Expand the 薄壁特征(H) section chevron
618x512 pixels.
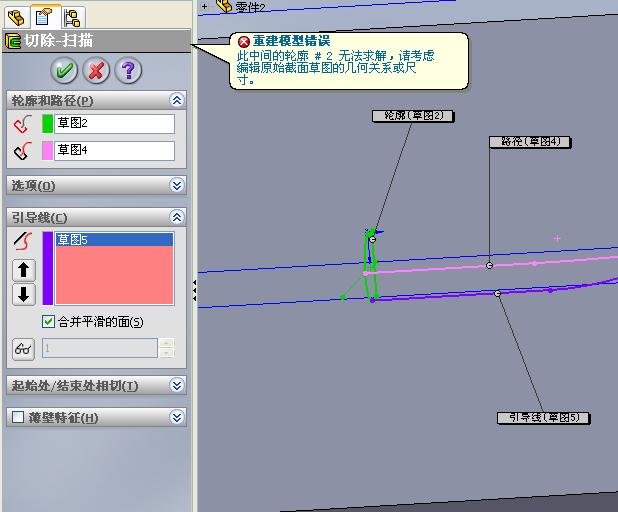click(x=177, y=417)
